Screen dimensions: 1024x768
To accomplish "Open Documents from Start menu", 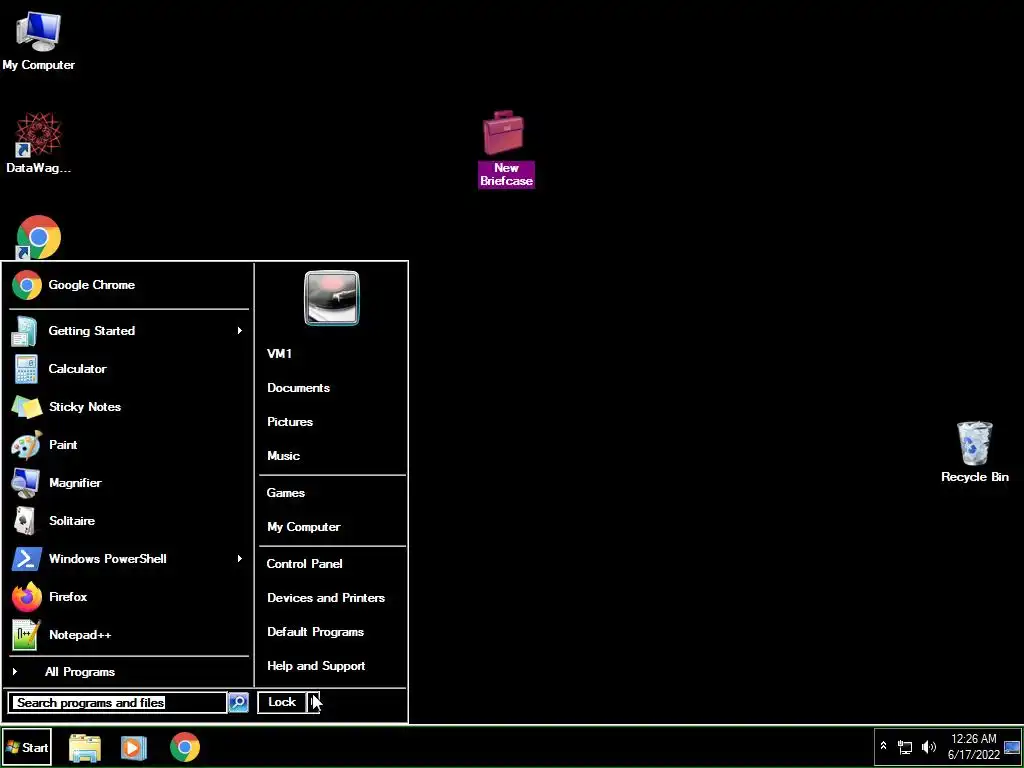I will point(298,388).
